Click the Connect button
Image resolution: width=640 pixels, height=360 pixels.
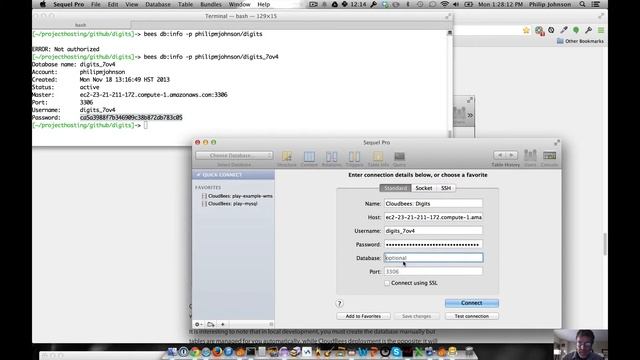472,303
